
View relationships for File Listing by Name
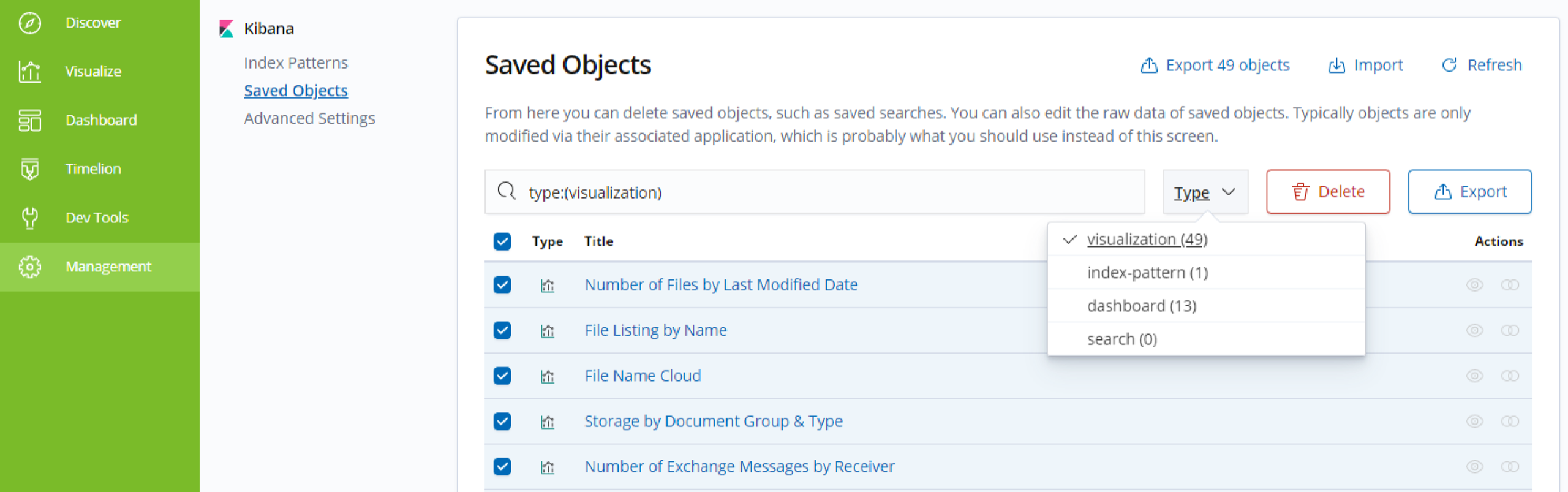click(x=1510, y=330)
